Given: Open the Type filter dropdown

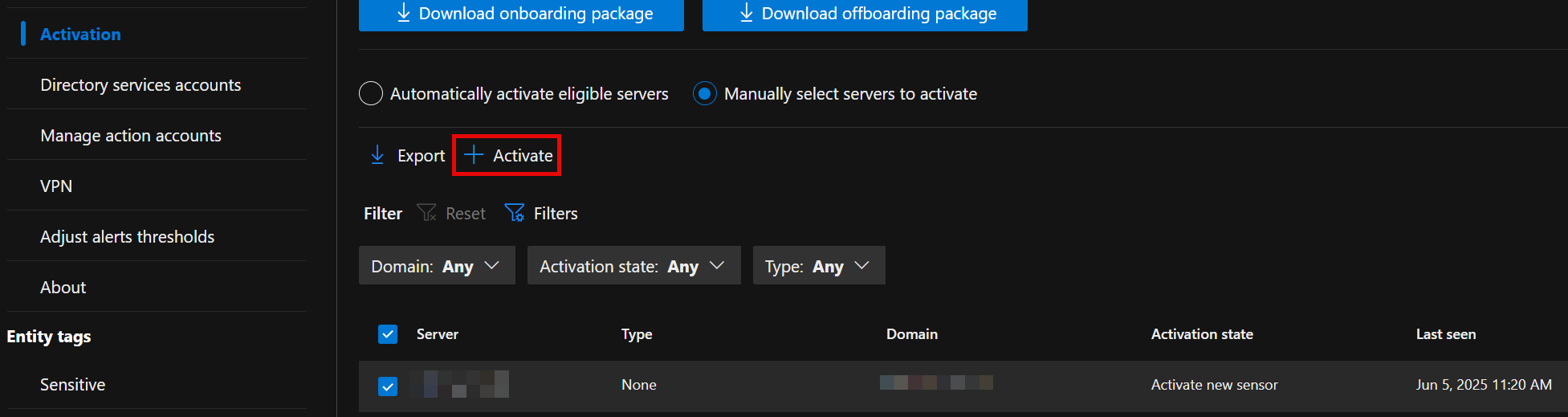Looking at the screenshot, I should (x=818, y=266).
